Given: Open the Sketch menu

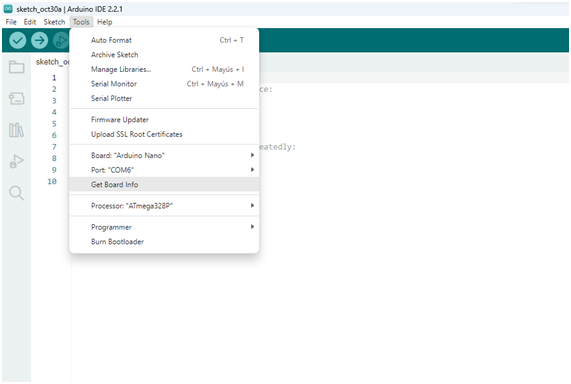Looking at the screenshot, I should [x=54, y=22].
